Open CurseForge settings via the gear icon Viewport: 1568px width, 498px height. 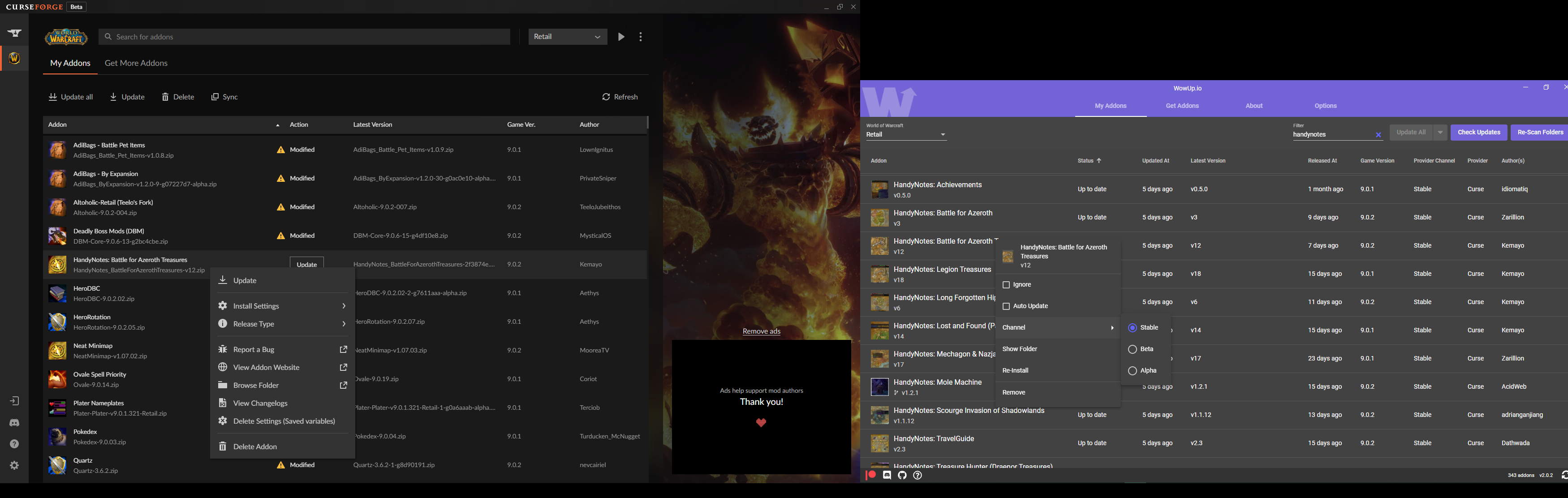[14, 465]
